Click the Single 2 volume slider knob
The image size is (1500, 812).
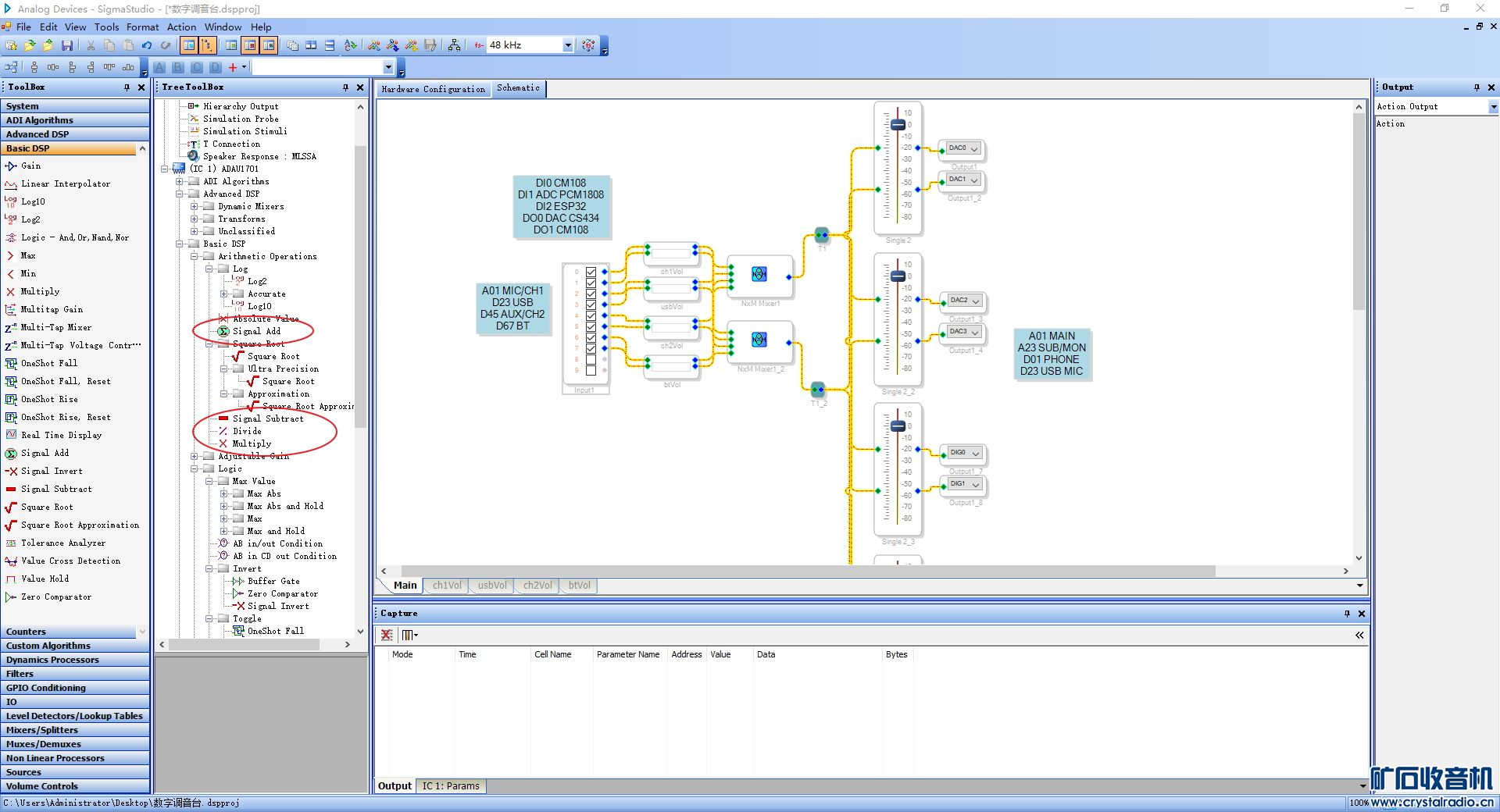click(898, 125)
